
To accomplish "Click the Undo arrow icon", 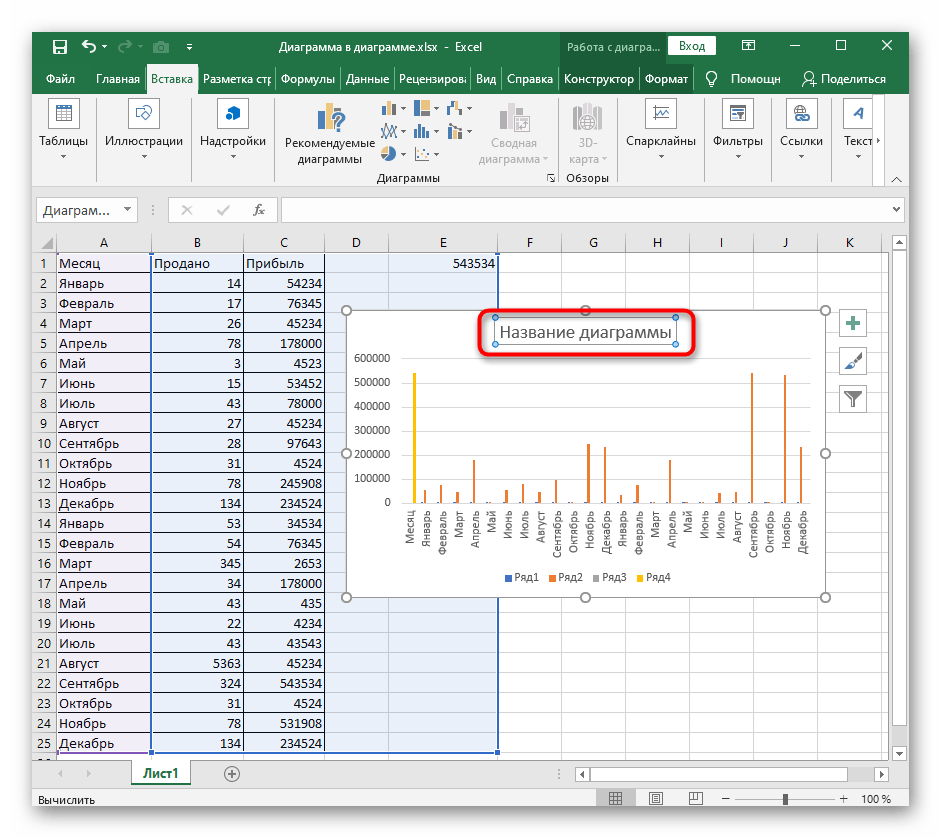I will pos(89,46).
